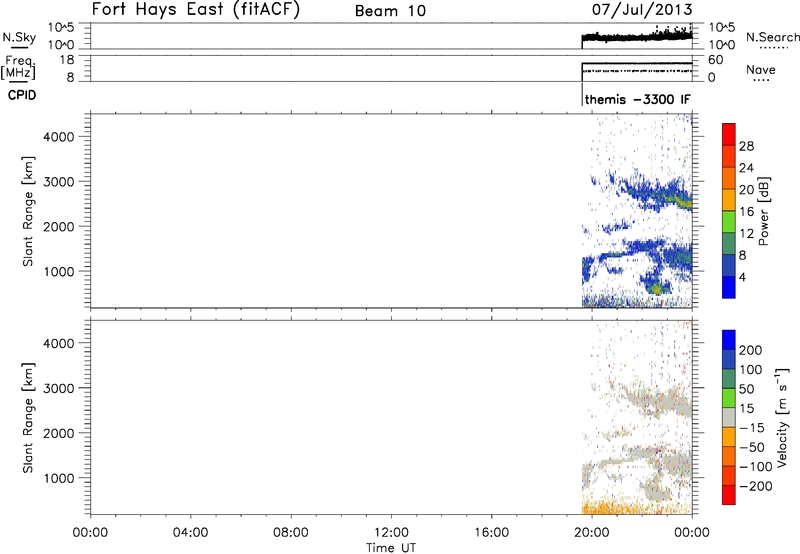The image size is (800, 554).
Task: Click the frequency line in the Freq. panel
Action: 637,63
